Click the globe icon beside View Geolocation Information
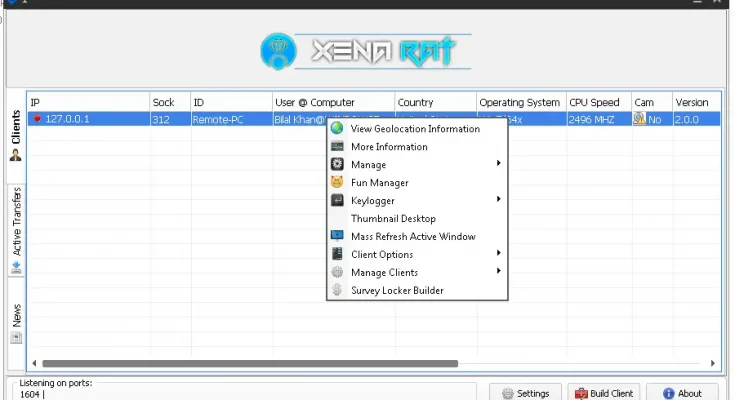Image resolution: width=735 pixels, height=400 pixels. [x=337, y=129]
